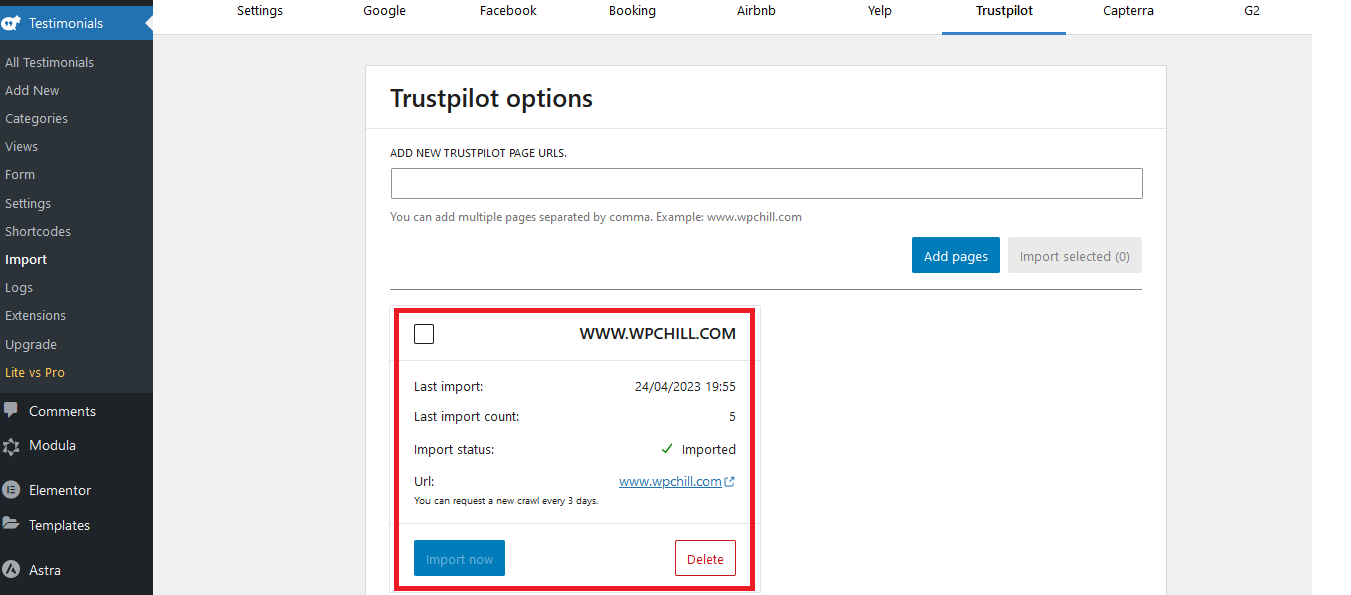Open Shortcodes in the sidebar menu

(38, 231)
